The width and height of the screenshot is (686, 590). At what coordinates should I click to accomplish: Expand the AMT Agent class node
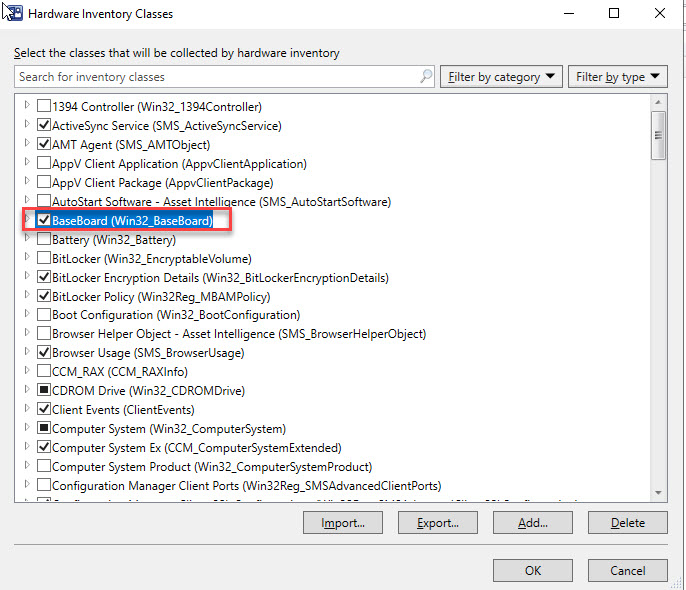[x=27, y=144]
